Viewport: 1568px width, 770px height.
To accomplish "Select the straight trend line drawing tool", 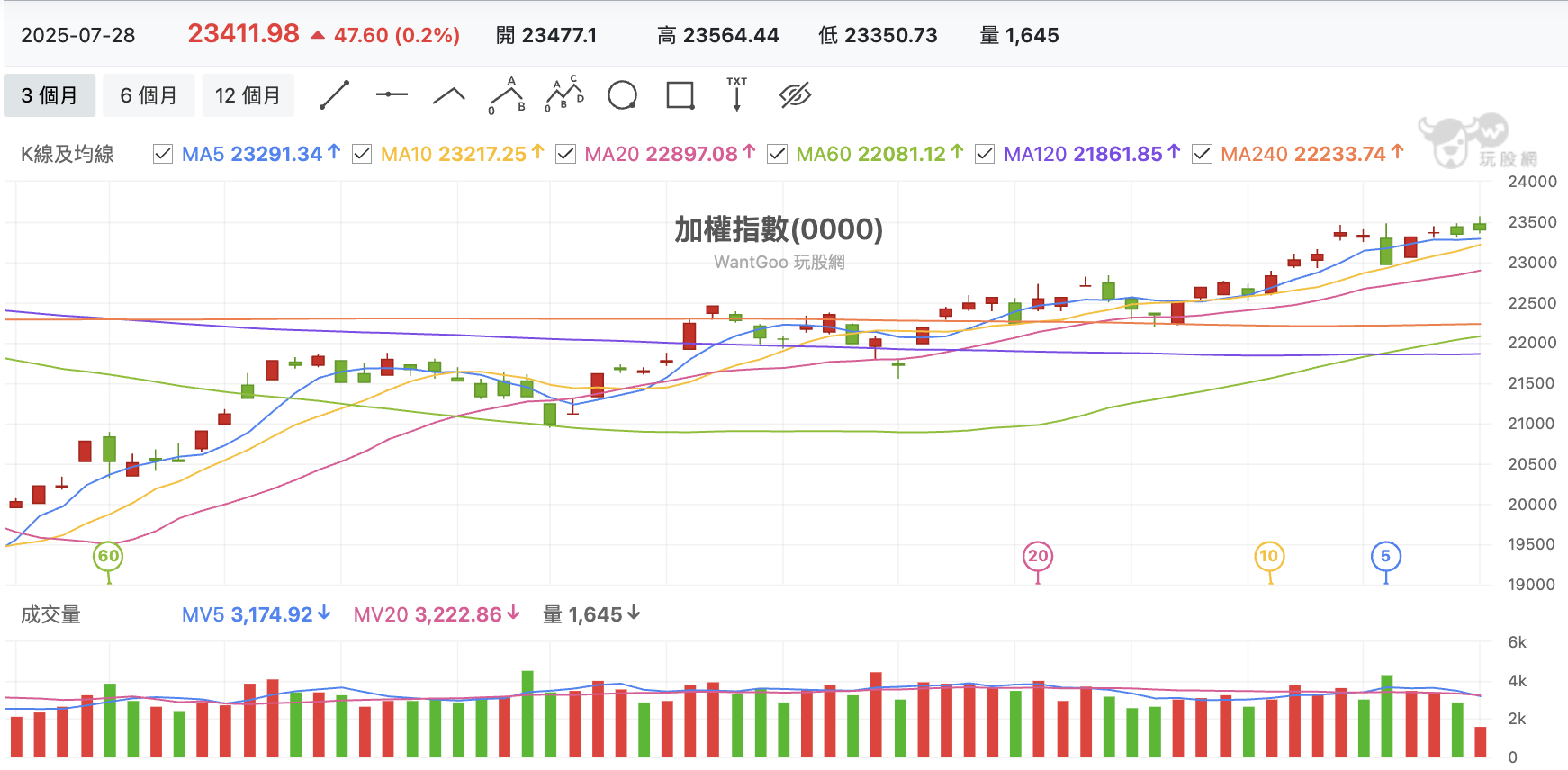I will [x=334, y=95].
